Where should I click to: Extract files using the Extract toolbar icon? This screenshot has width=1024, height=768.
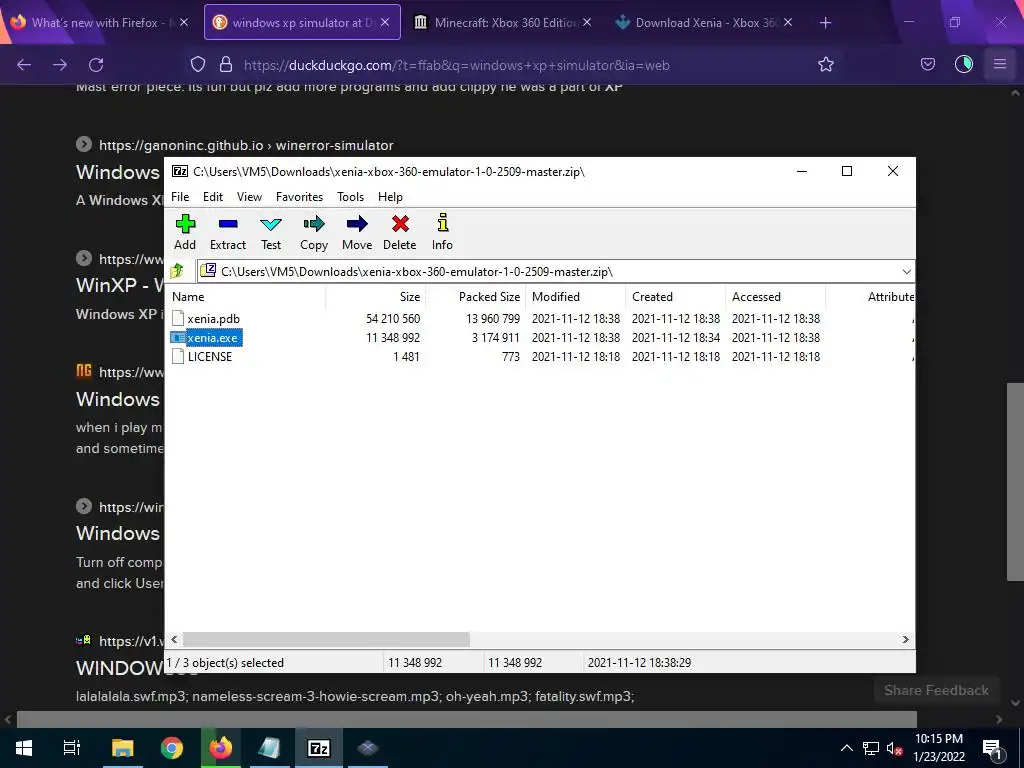[x=228, y=232]
